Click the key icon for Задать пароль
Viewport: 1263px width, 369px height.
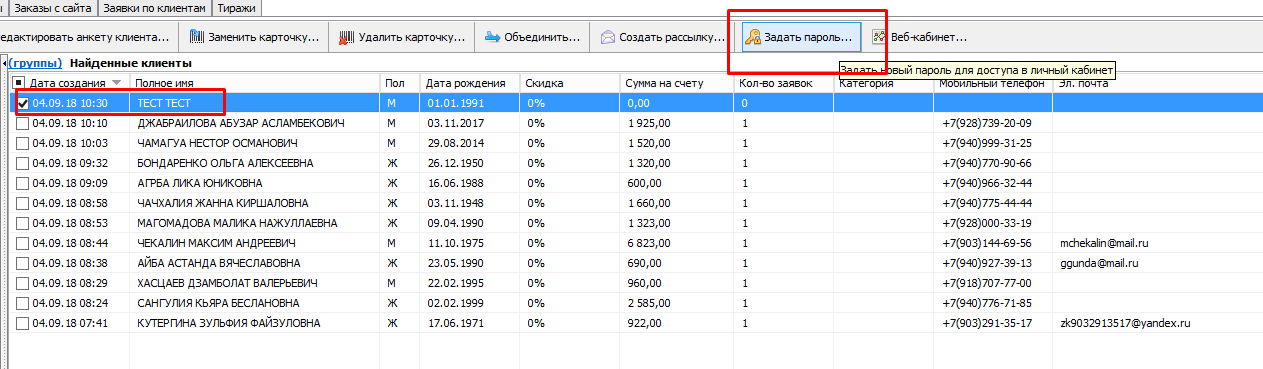pyautogui.click(x=752, y=38)
